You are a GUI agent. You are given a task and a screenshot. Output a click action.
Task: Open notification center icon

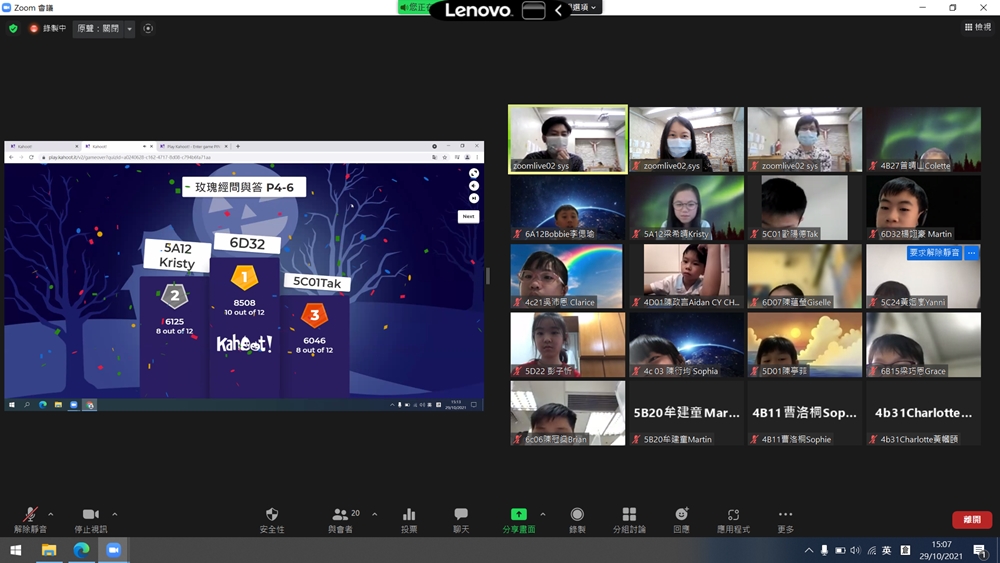(981, 550)
